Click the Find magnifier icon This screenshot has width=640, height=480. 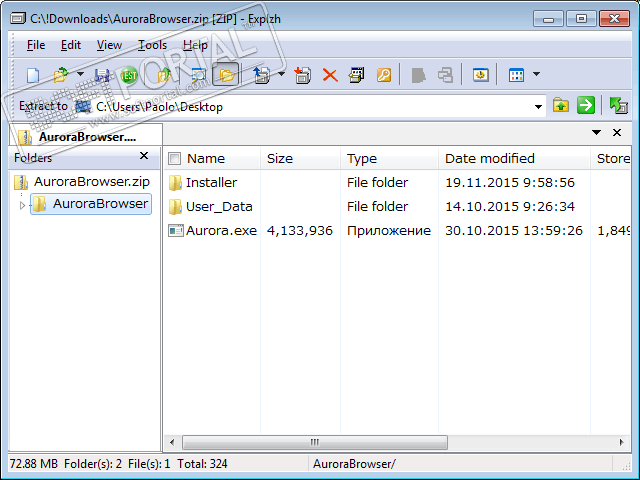199,75
